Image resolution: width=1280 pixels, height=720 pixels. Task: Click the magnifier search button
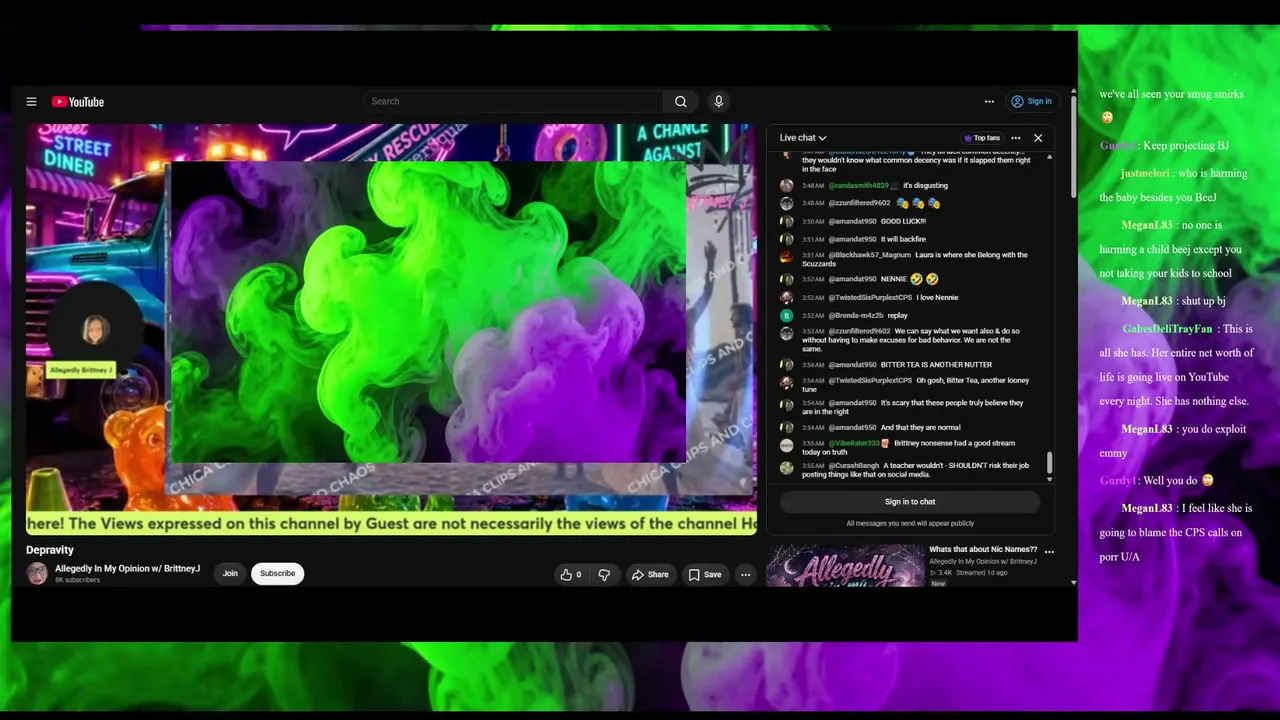pyautogui.click(x=680, y=101)
